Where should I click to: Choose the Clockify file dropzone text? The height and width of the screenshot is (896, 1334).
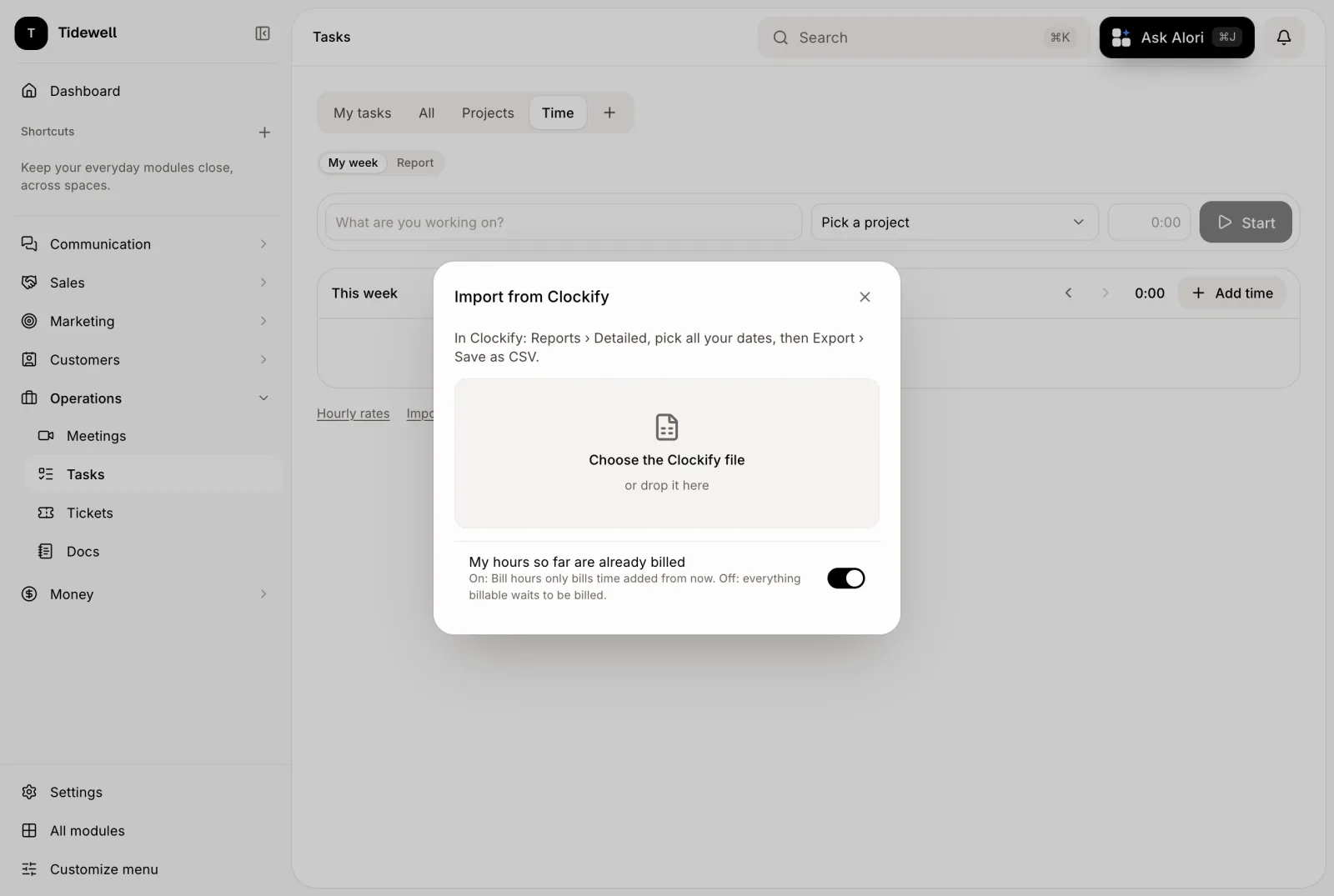tap(667, 459)
